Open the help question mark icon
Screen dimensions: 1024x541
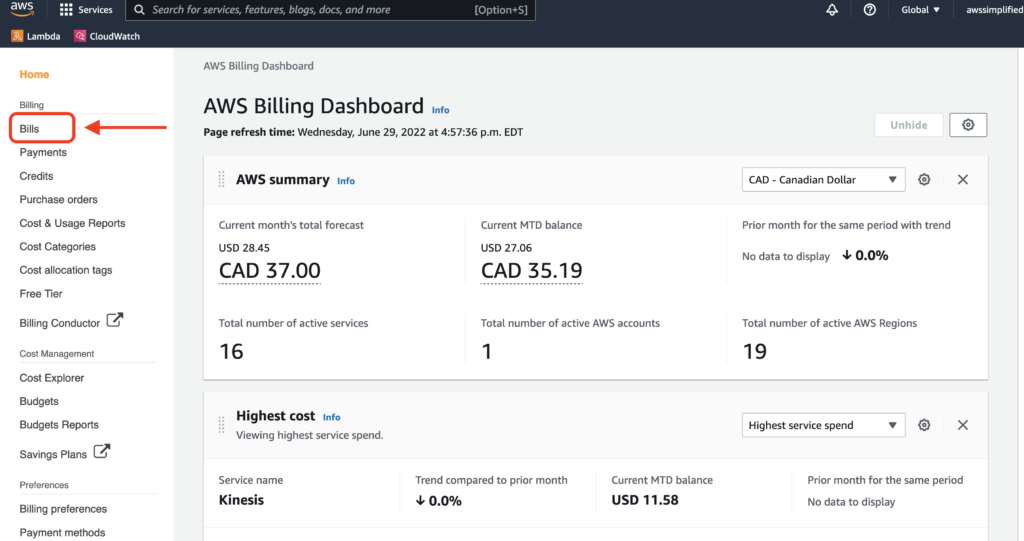869,10
